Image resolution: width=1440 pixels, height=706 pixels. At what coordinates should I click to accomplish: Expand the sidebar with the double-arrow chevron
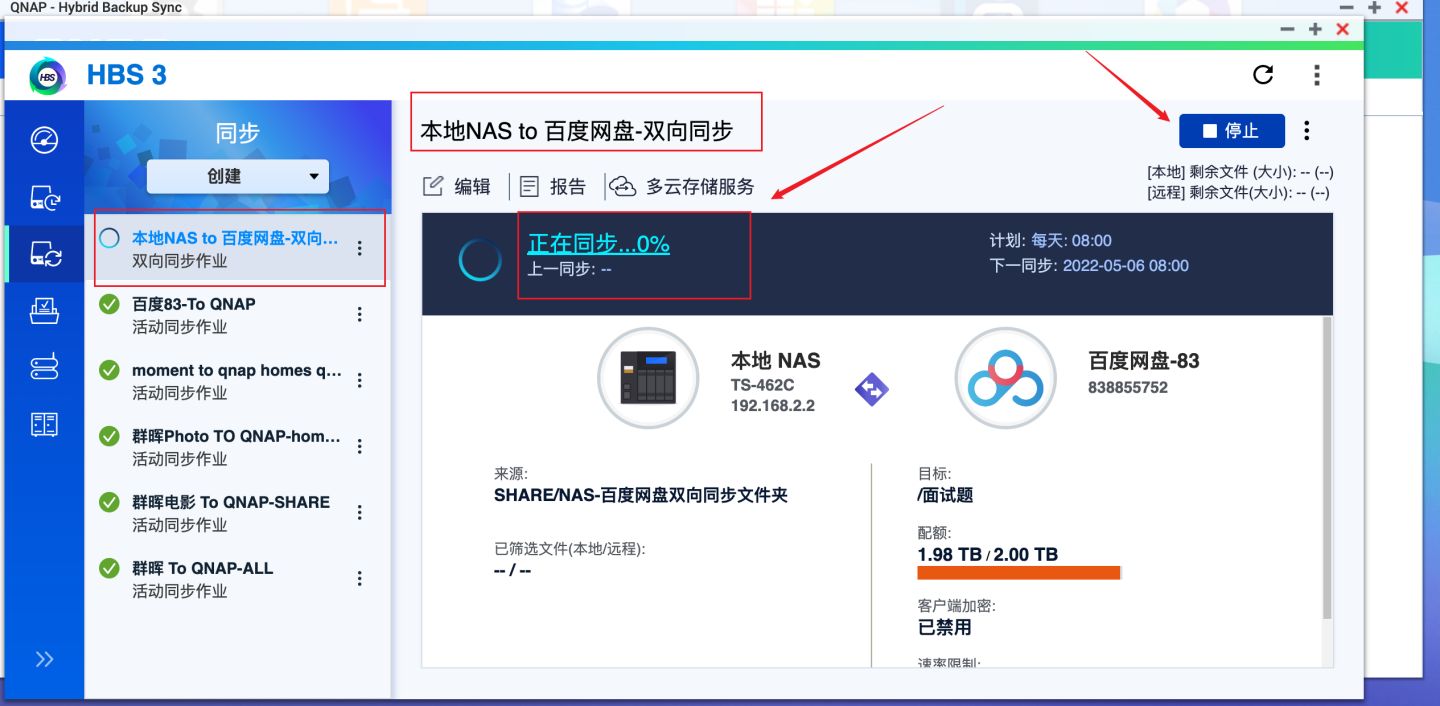(44, 658)
